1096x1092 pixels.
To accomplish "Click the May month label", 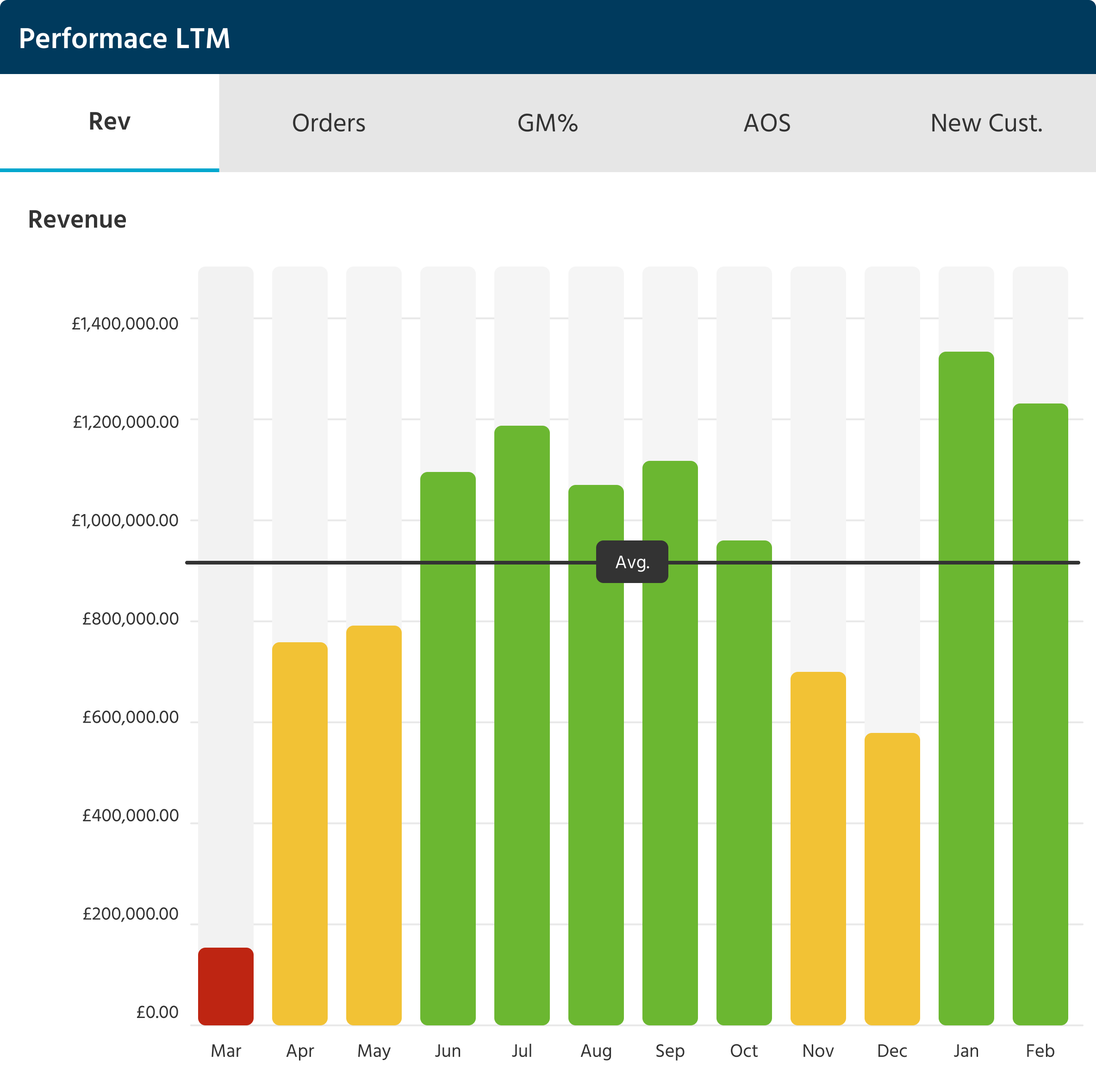I will pos(374,1052).
